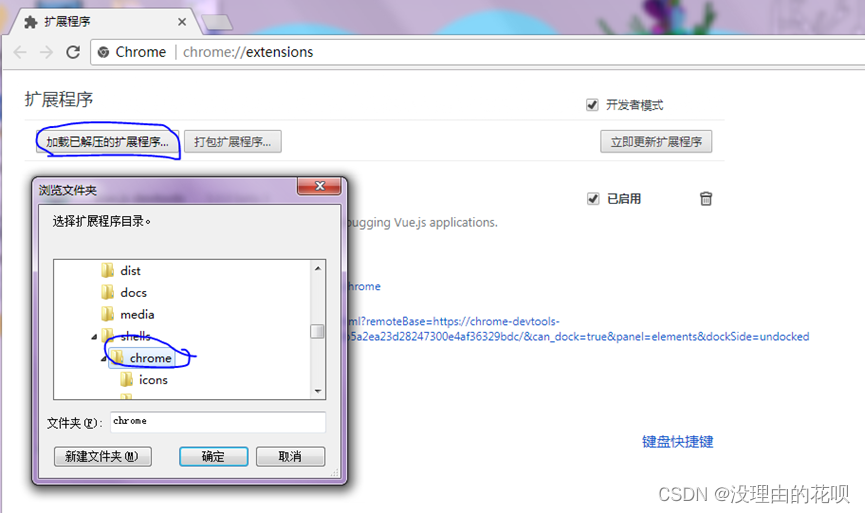Collapse the chrome folder node
The image size is (865, 513).
click(x=104, y=359)
